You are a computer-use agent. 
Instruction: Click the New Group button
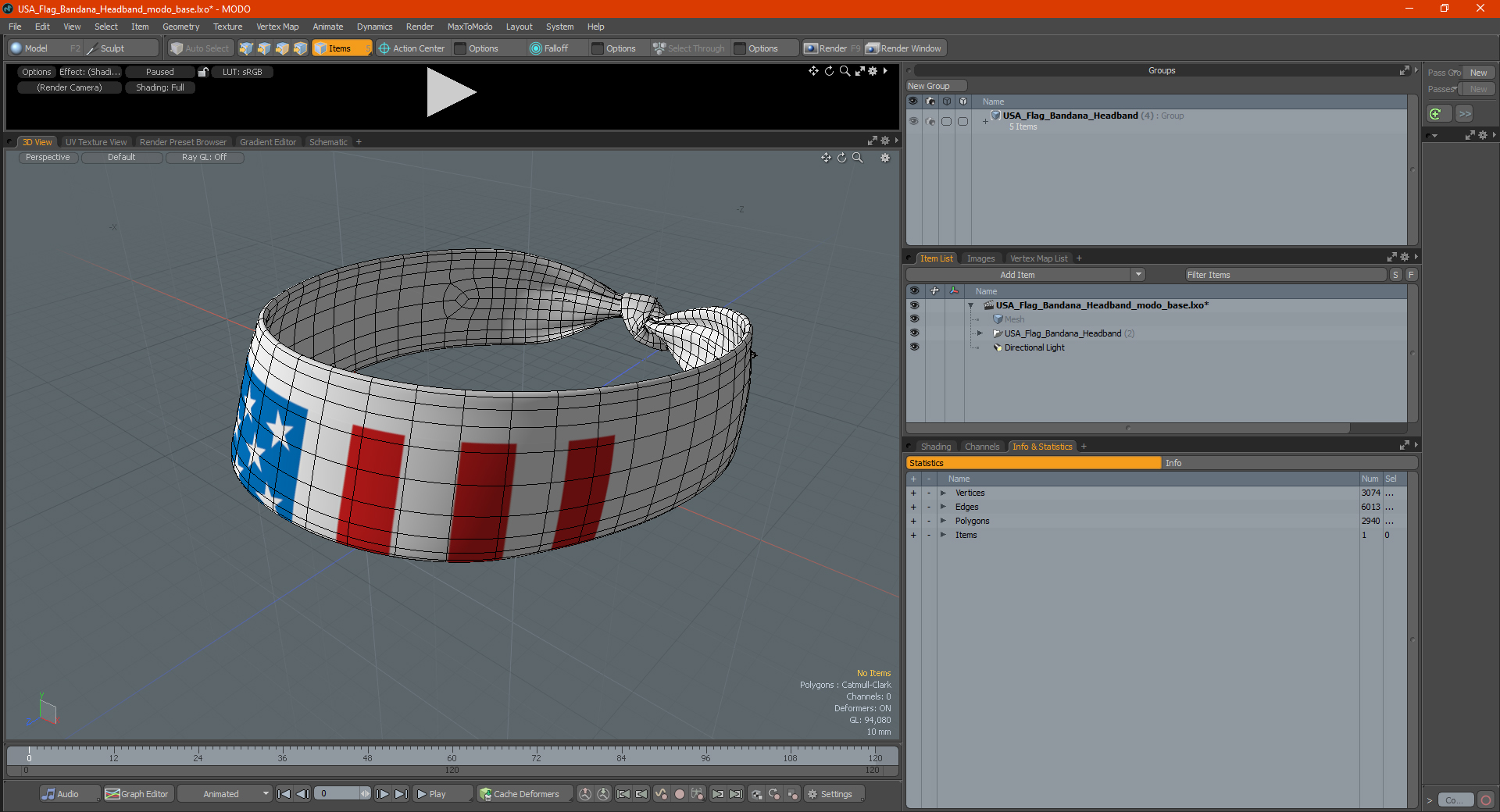[937, 86]
